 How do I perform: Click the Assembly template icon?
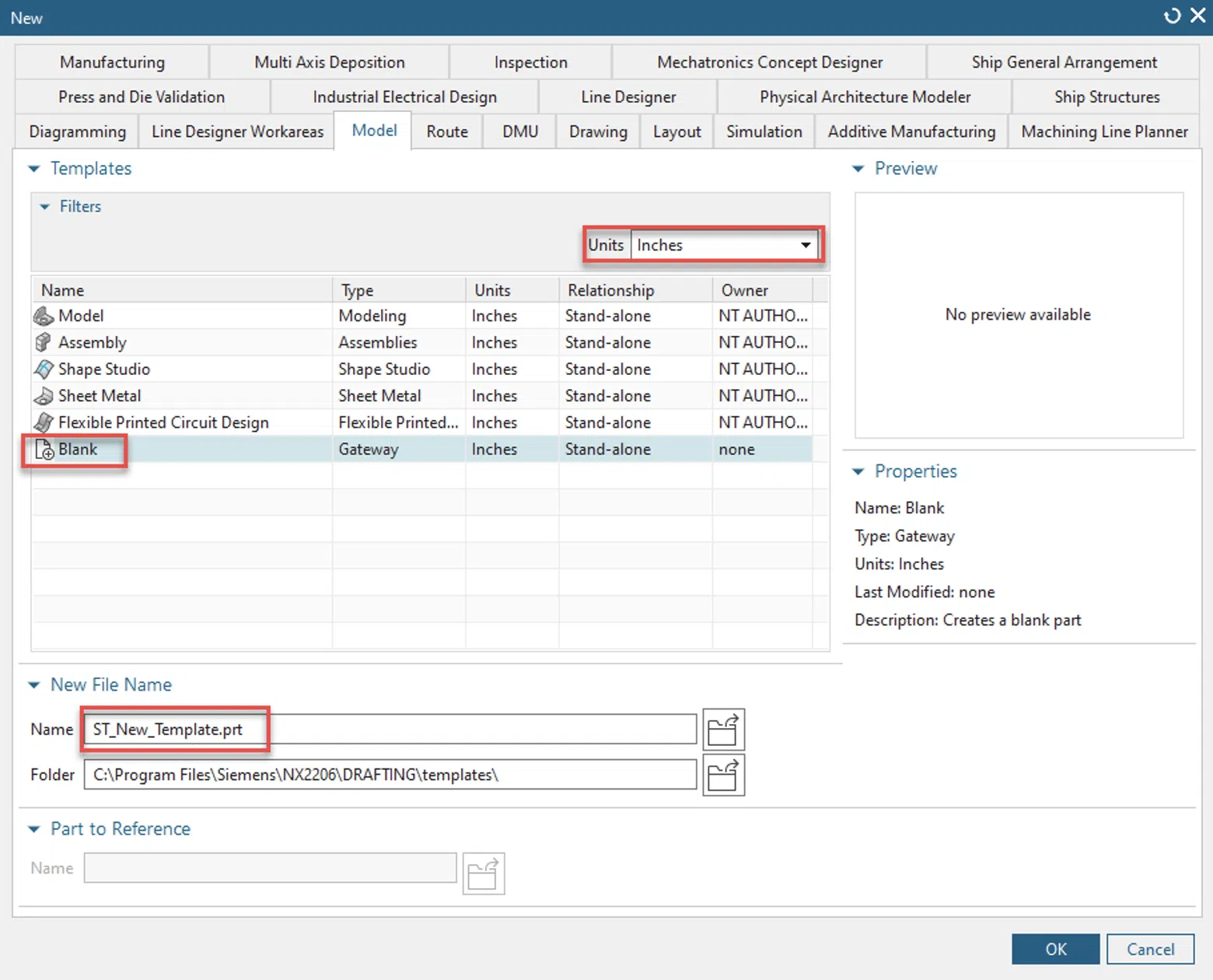coord(44,342)
